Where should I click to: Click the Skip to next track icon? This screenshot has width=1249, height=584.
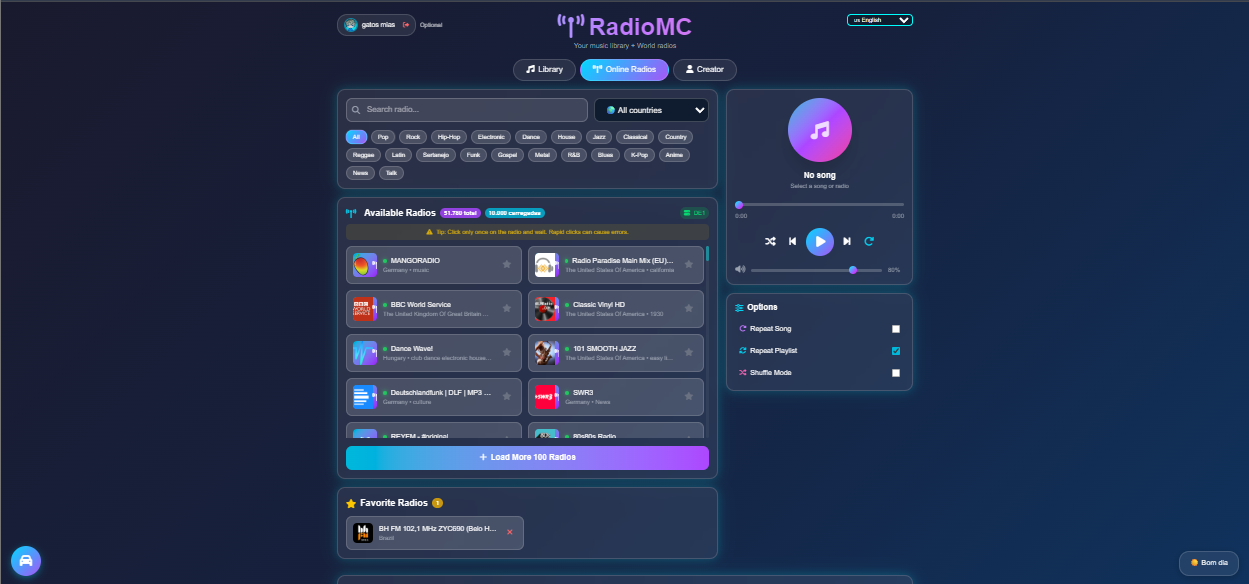point(846,241)
